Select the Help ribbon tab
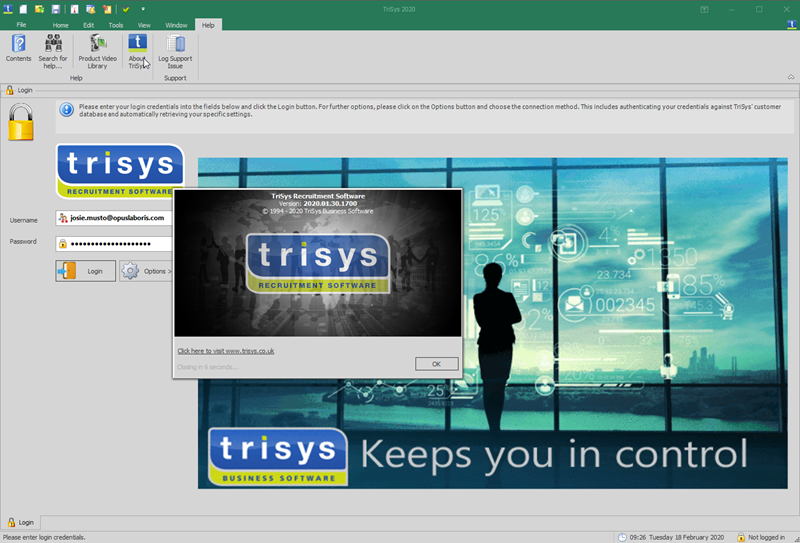 [208, 25]
